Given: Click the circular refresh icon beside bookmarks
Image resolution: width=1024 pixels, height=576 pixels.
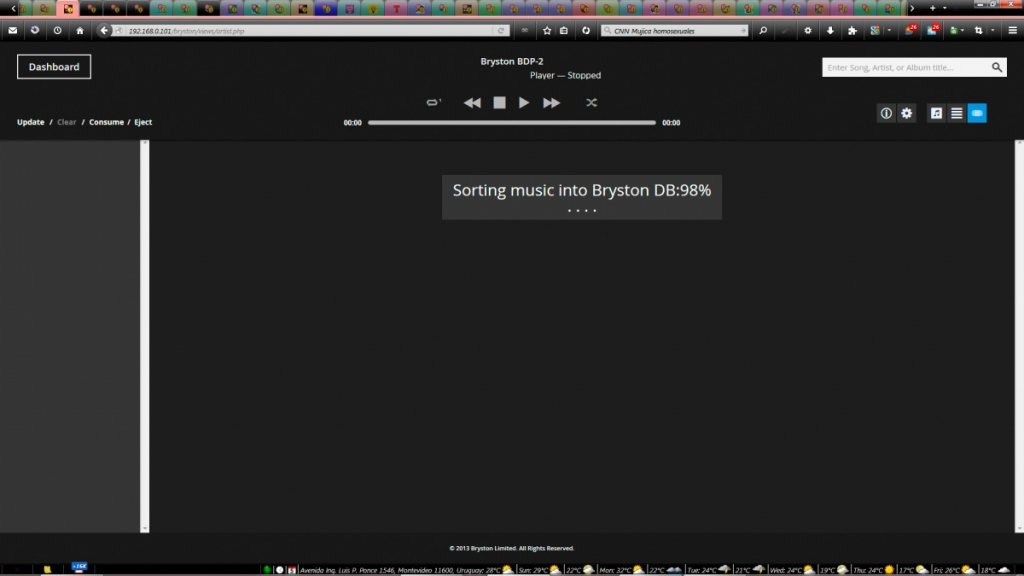Looking at the screenshot, I should point(586,31).
